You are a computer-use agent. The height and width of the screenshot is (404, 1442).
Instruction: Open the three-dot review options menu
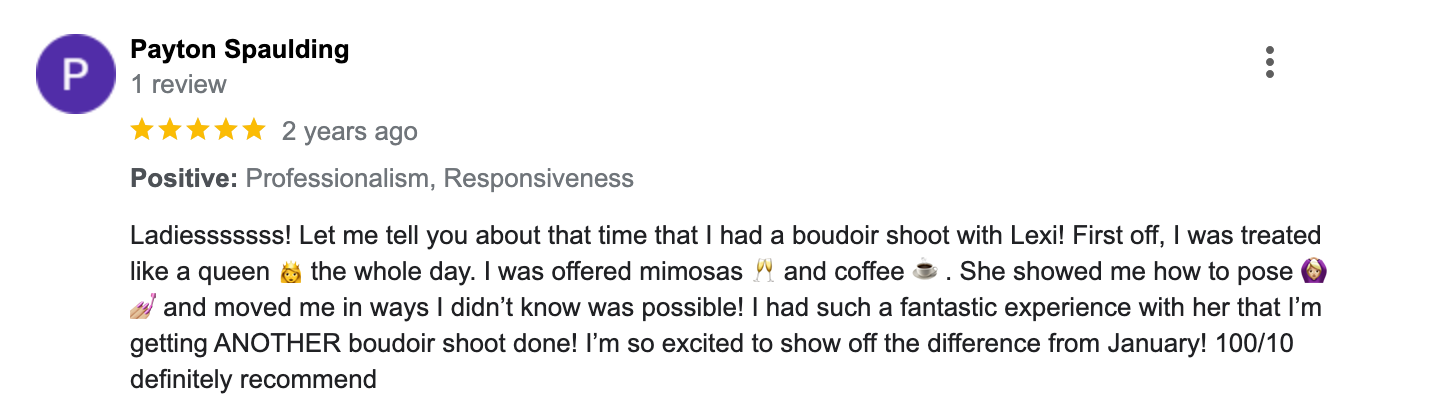click(1269, 62)
